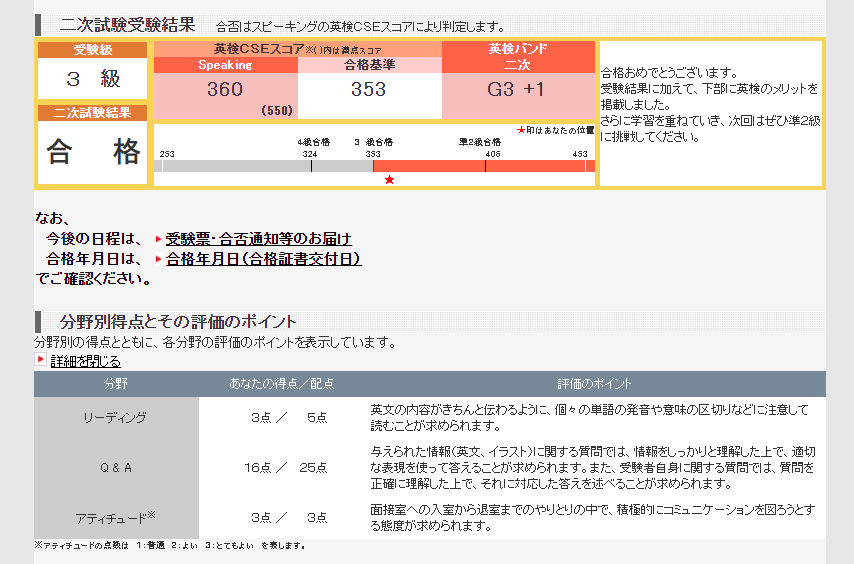Click the Q&A row label
This screenshot has width=854, height=564.
click(116, 467)
